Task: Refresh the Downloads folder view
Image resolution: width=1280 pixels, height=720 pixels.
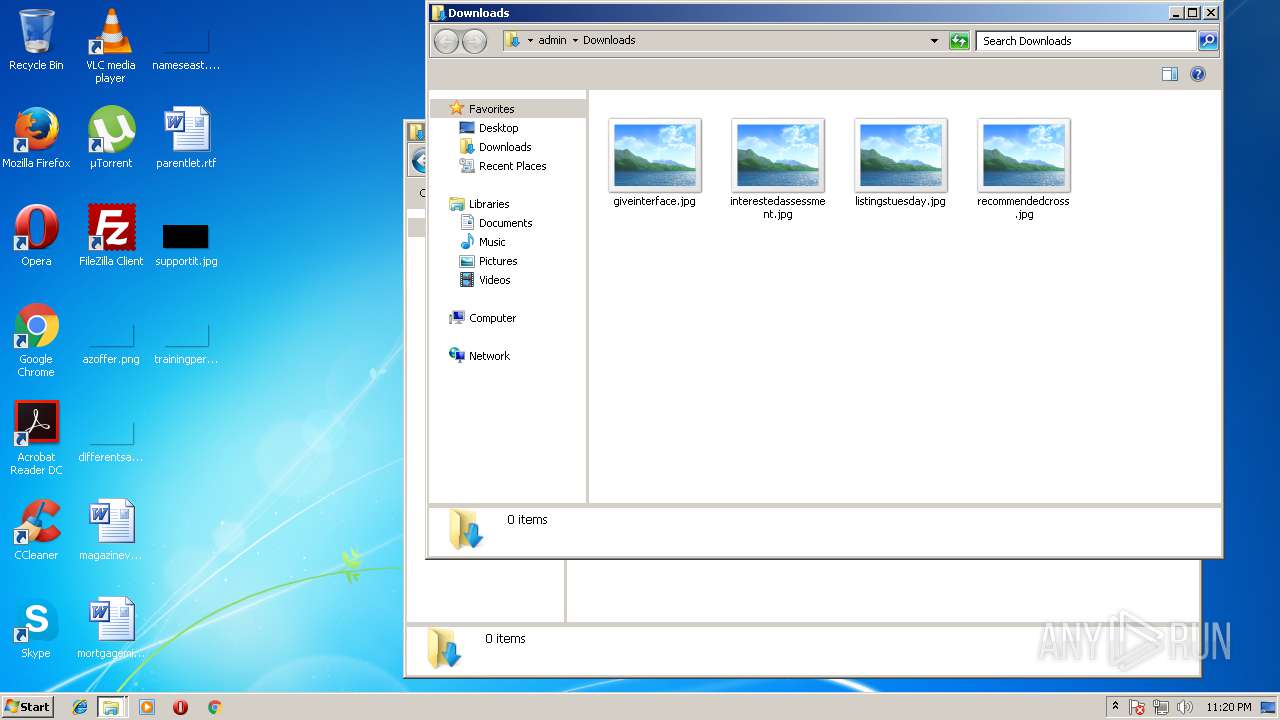Action: (959, 41)
